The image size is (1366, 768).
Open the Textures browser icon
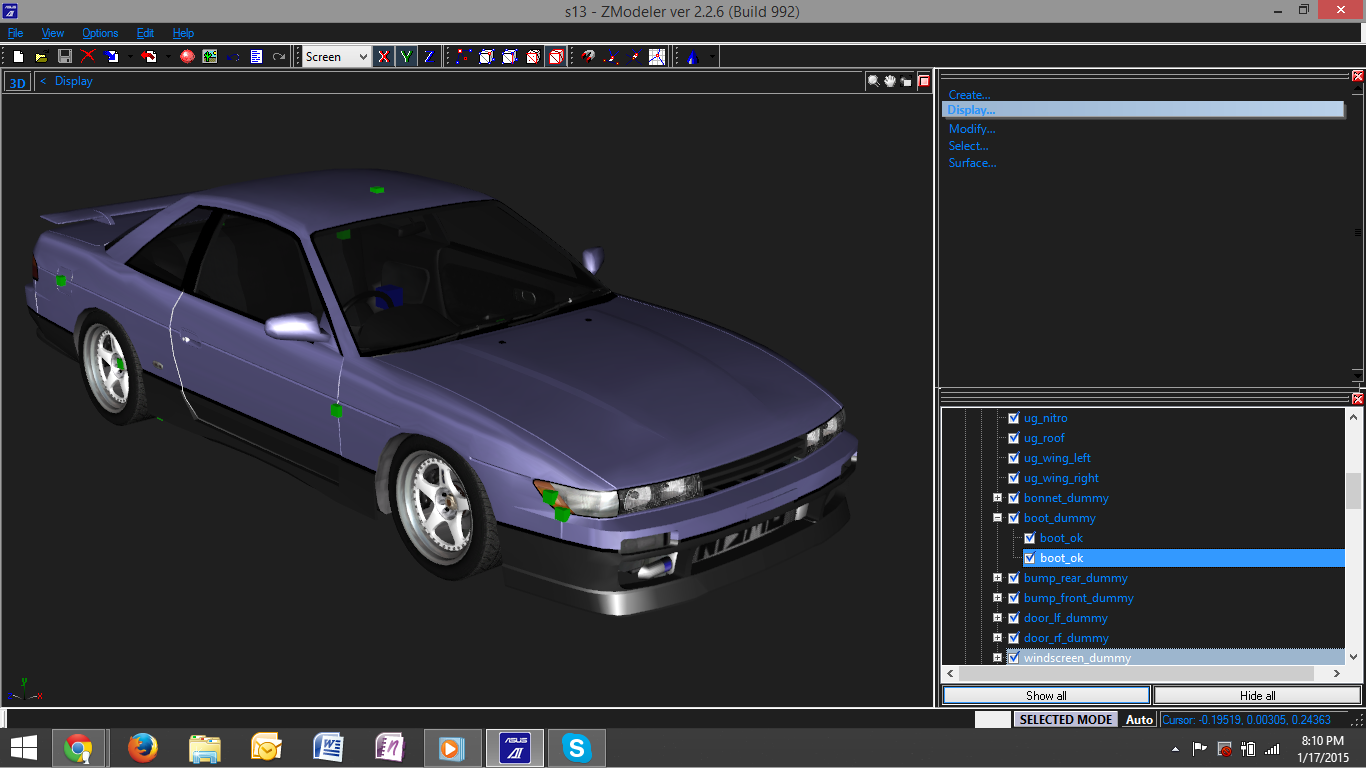tap(210, 57)
